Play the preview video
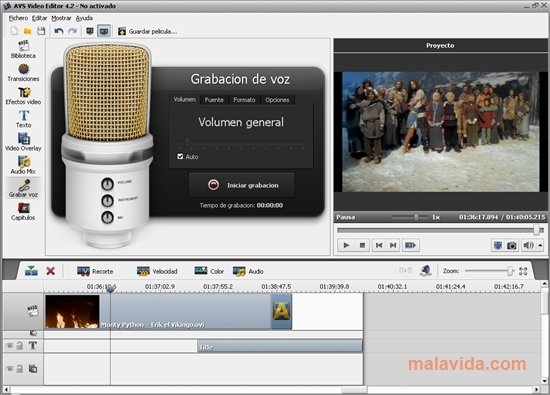This screenshot has height=395, width=550. point(346,245)
